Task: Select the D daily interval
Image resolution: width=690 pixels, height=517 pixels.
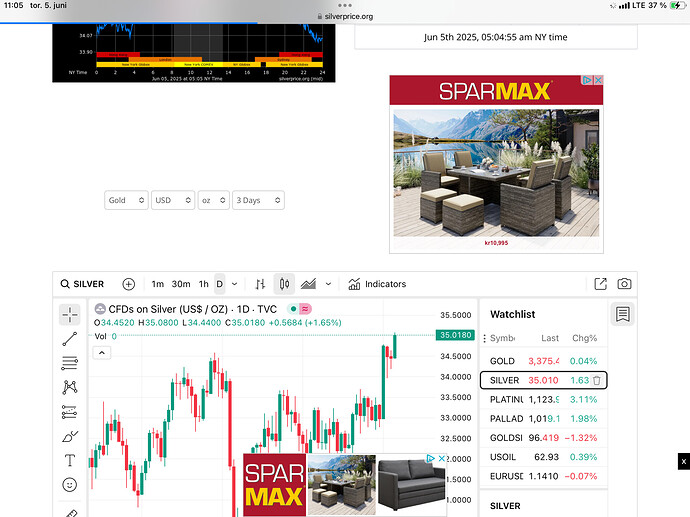Action: coord(220,284)
